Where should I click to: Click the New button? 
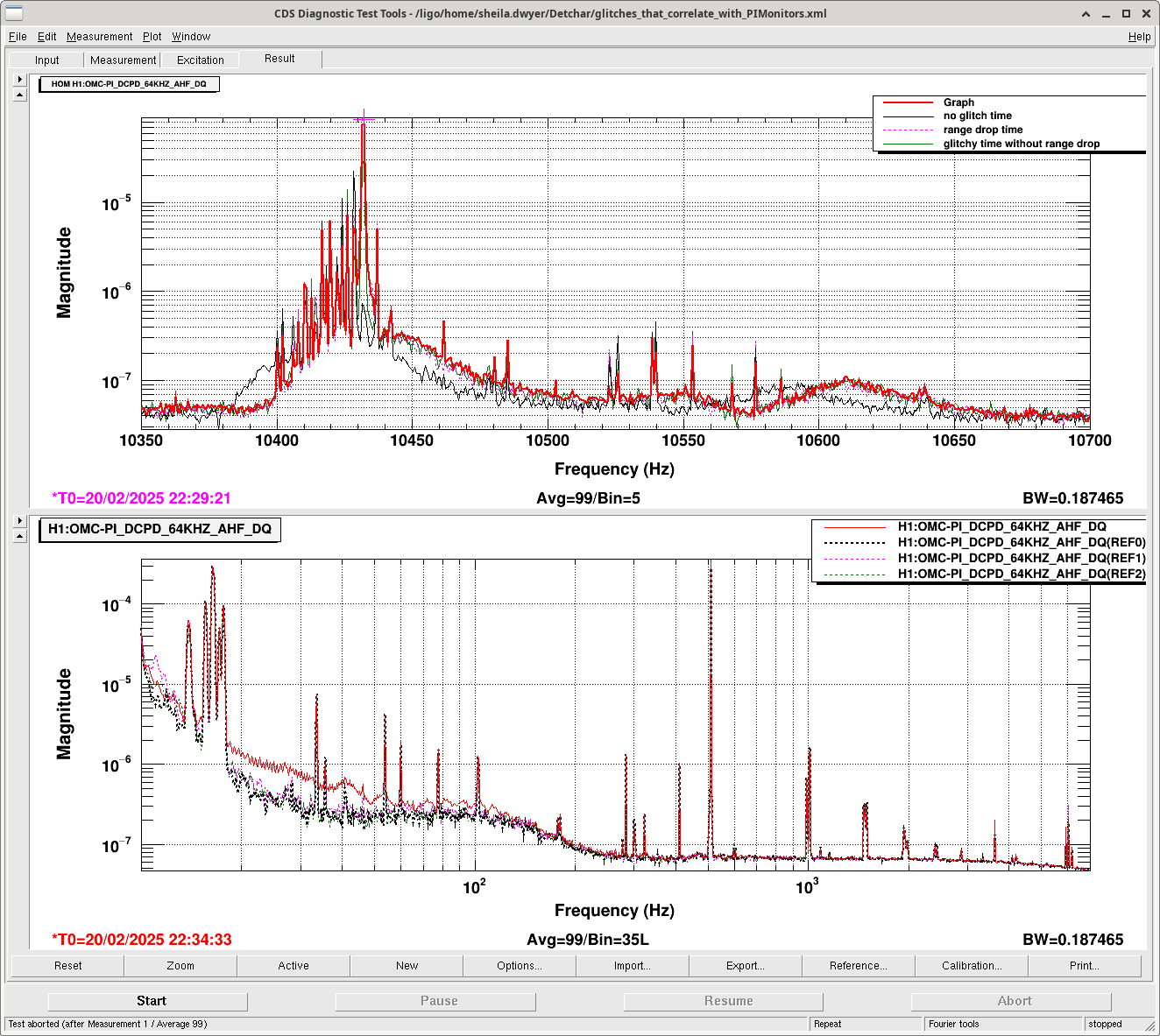point(407,966)
